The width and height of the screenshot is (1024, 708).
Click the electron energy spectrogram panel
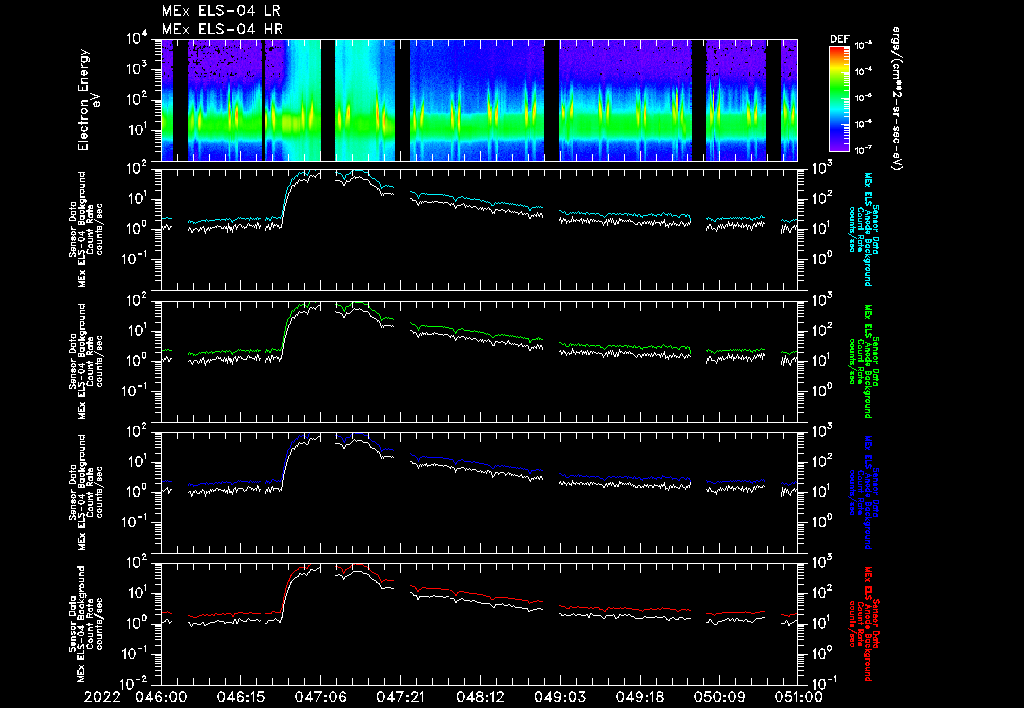(x=479, y=100)
